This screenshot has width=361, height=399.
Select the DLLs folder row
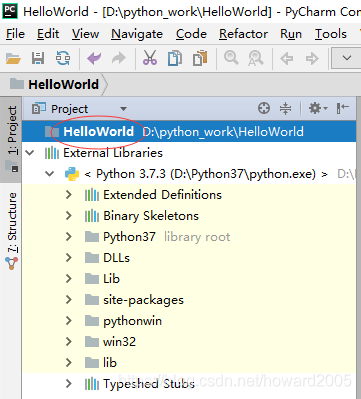pos(116,258)
